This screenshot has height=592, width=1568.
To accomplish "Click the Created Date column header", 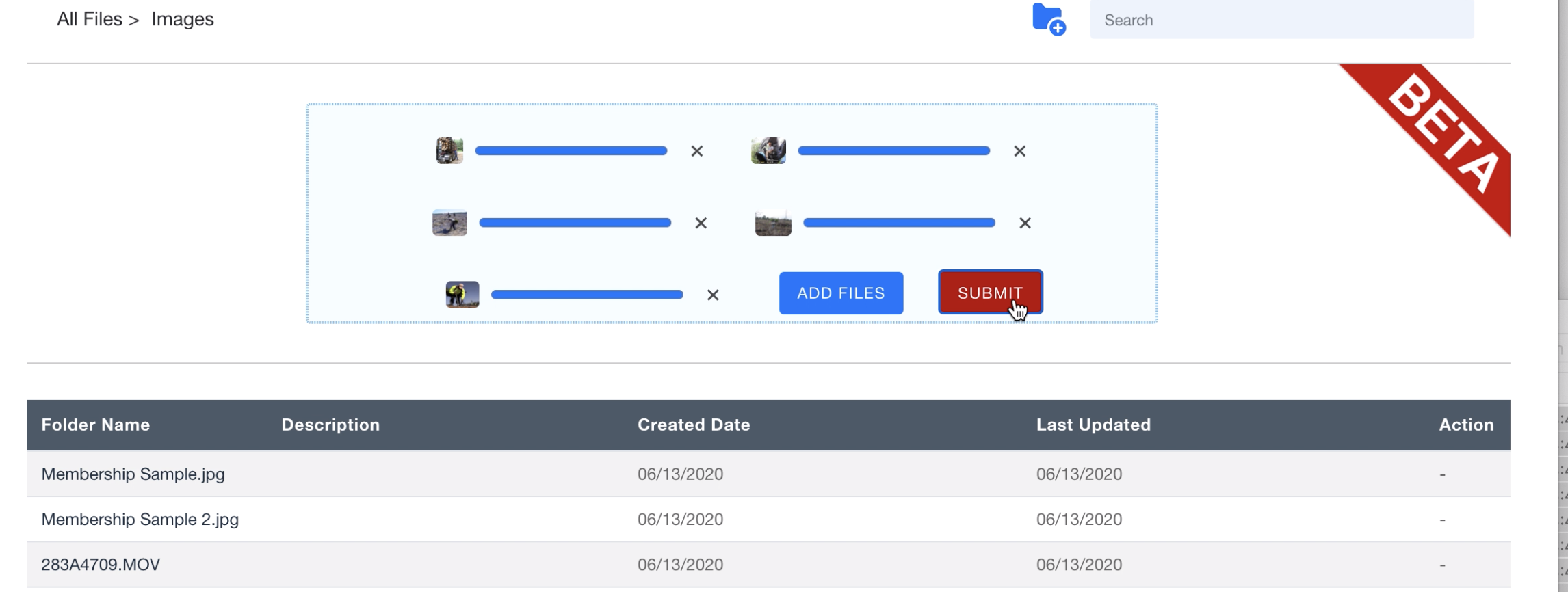I will coord(694,425).
